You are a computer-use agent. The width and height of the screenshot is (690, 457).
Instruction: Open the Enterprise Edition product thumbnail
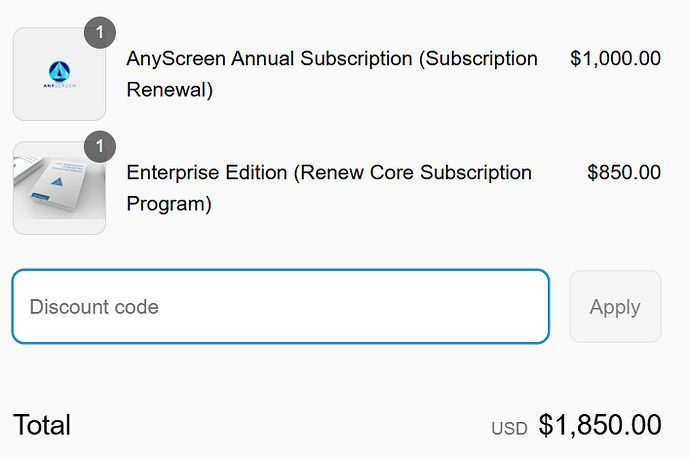pos(59,188)
